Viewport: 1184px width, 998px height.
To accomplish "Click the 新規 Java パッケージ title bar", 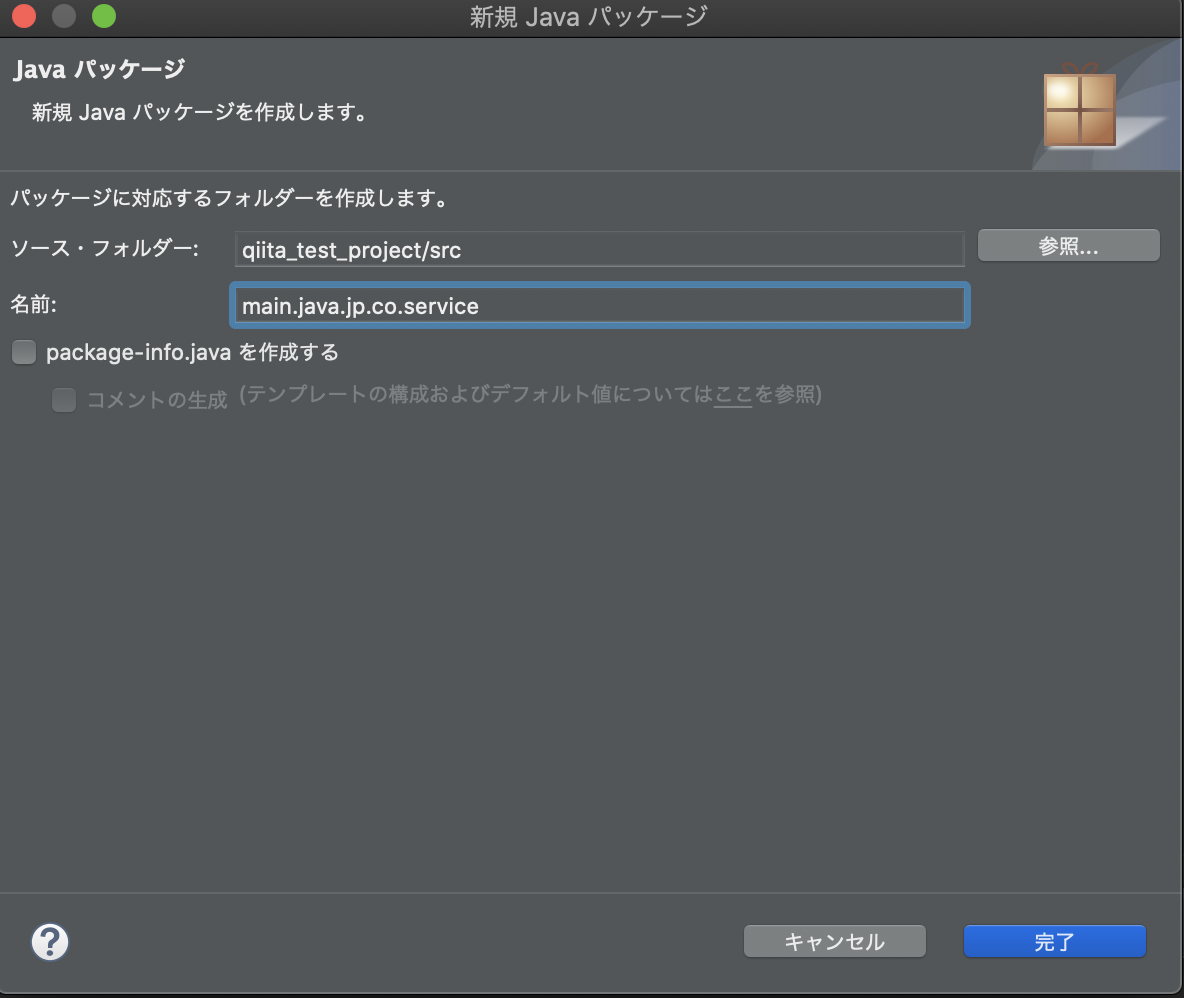I will [x=590, y=16].
